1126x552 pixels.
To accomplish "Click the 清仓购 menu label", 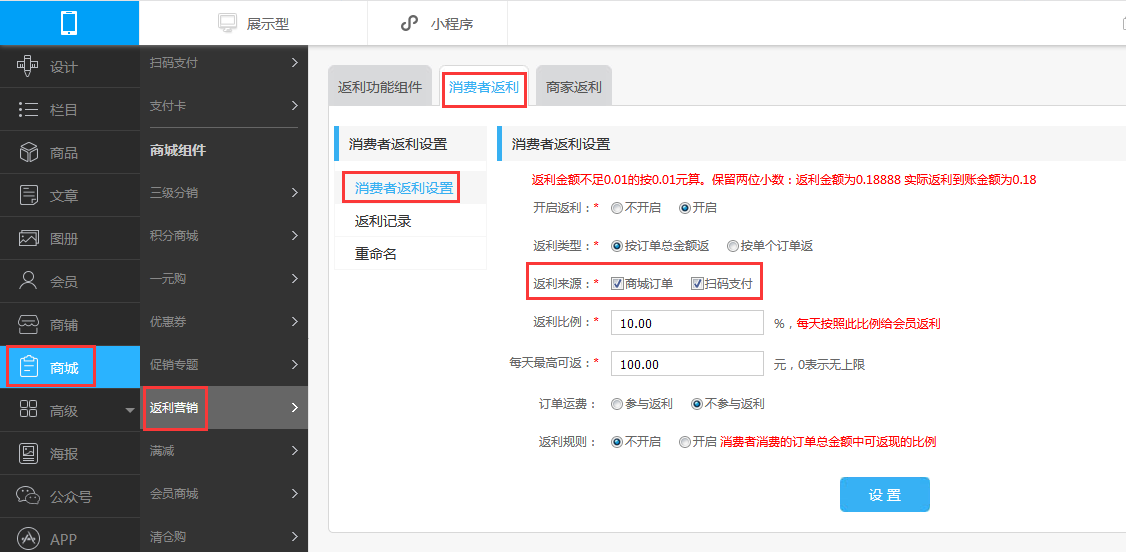I will tap(167, 537).
